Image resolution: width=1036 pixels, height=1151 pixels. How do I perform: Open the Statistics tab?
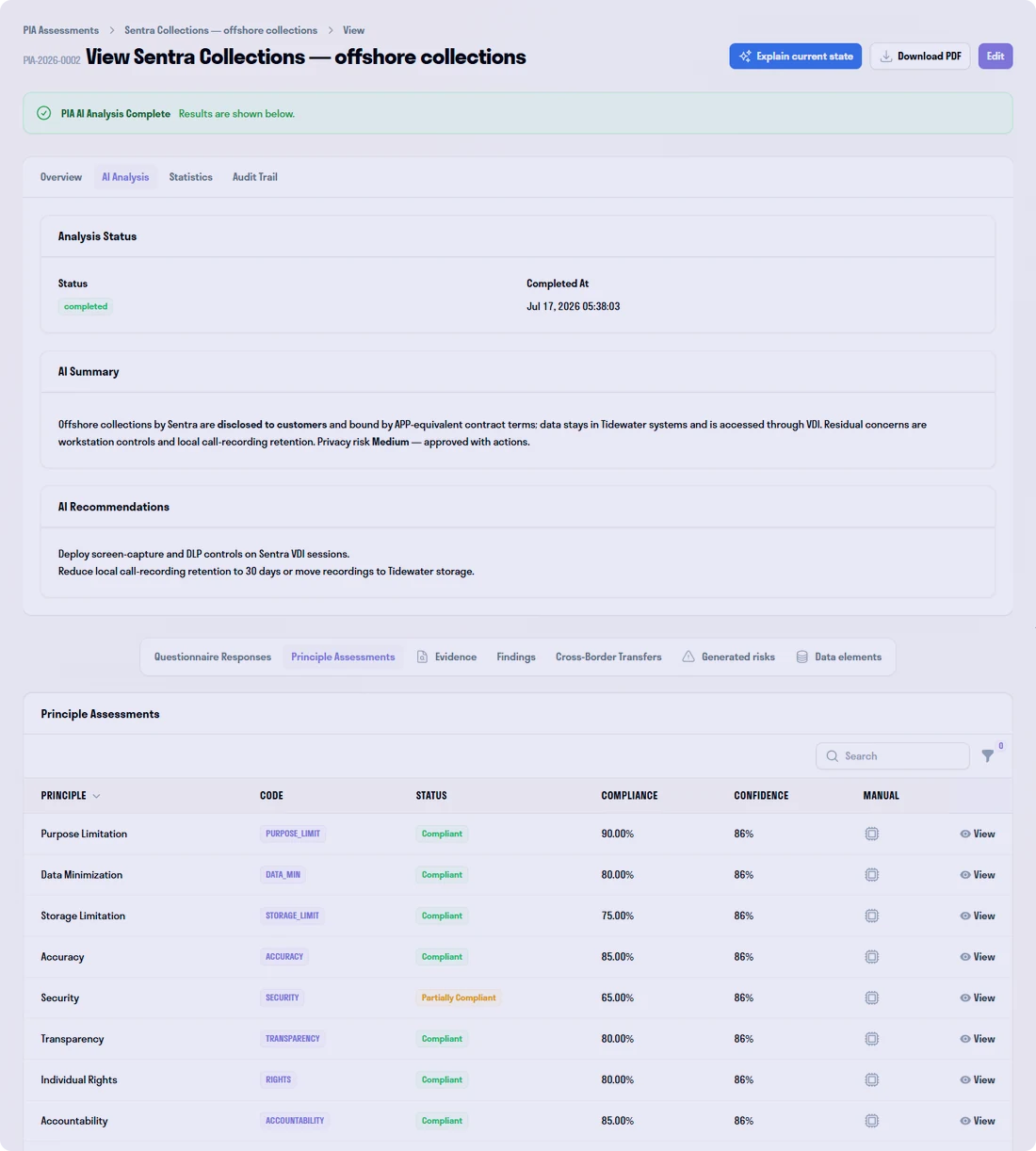(x=190, y=177)
